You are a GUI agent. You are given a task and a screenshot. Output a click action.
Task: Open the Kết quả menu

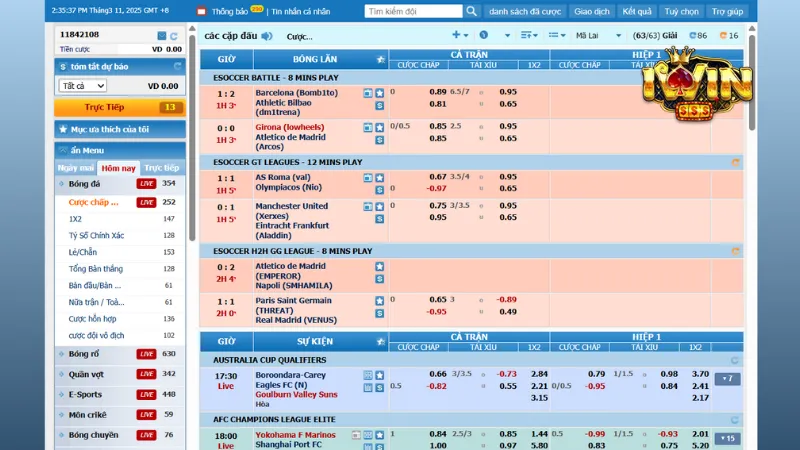point(637,11)
